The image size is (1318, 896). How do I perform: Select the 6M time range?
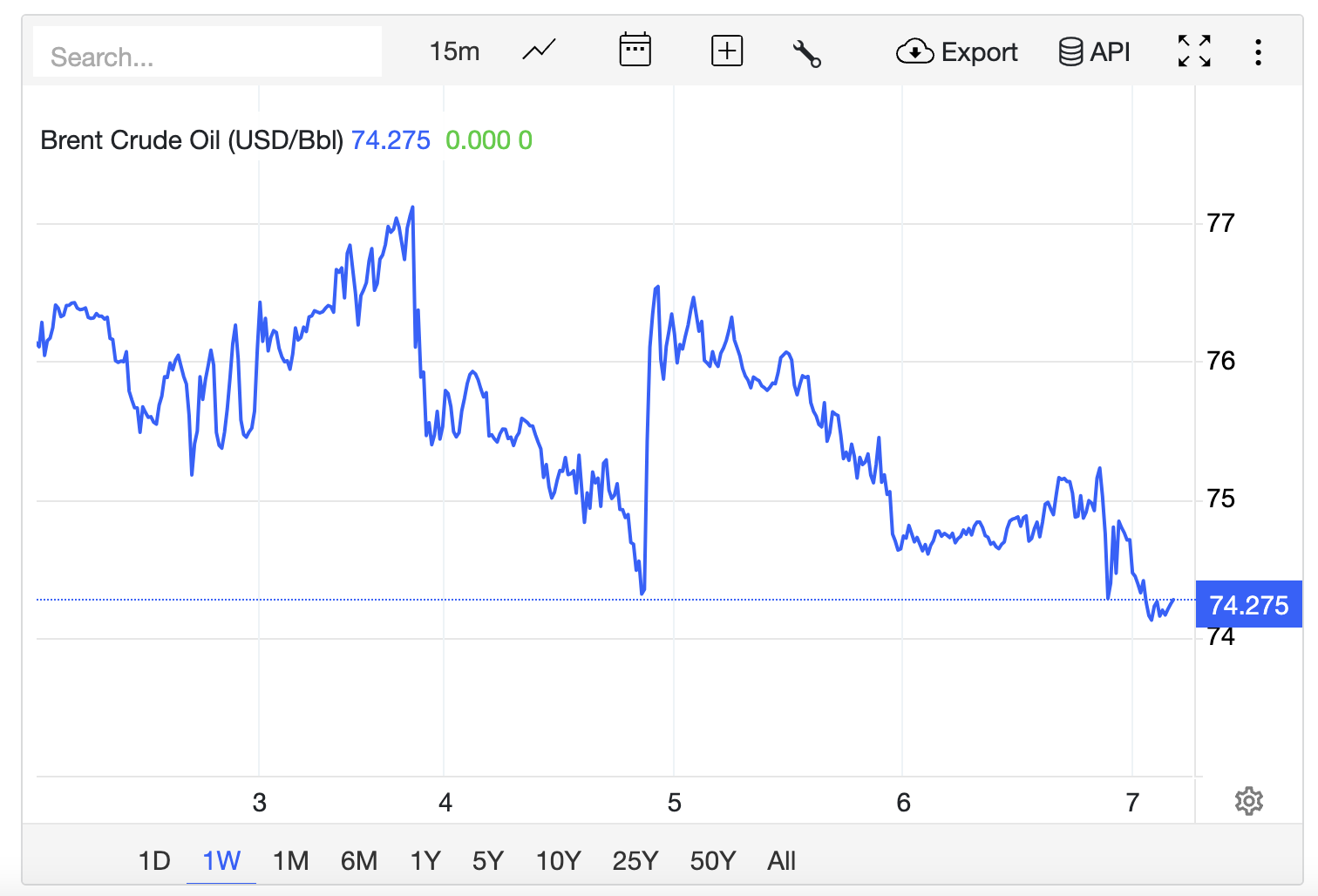click(359, 861)
